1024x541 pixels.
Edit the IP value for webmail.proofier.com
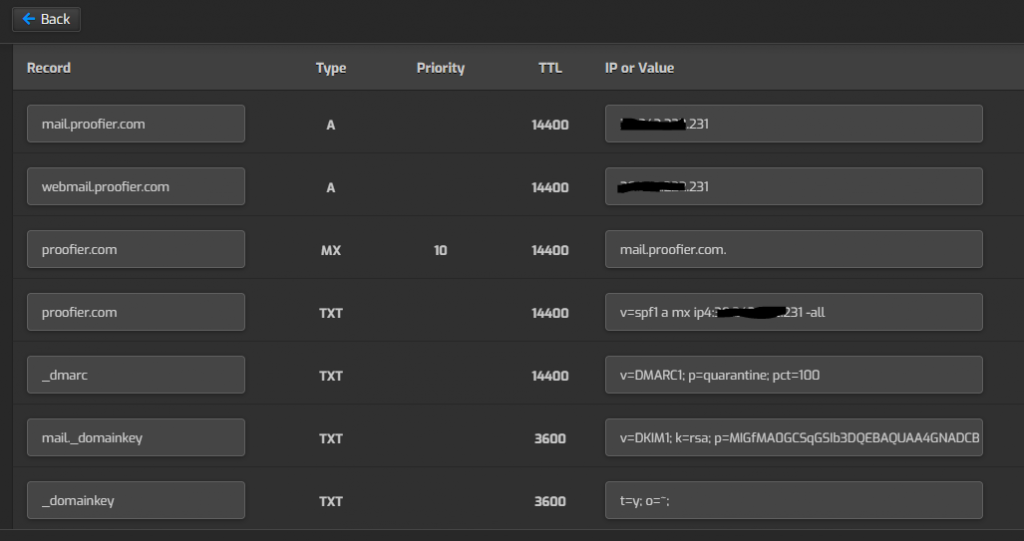[793, 186]
